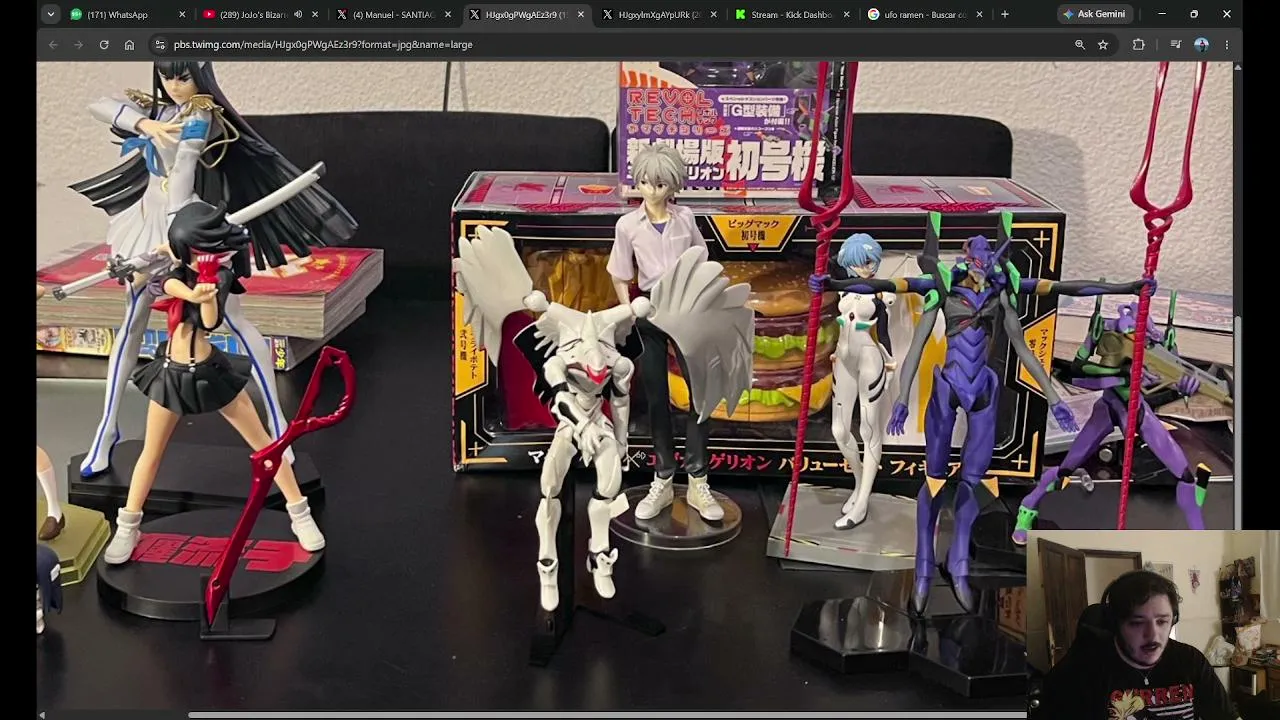The width and height of the screenshot is (1280, 720).
Task: Switch to the WhatsApp tab
Action: pos(128,14)
